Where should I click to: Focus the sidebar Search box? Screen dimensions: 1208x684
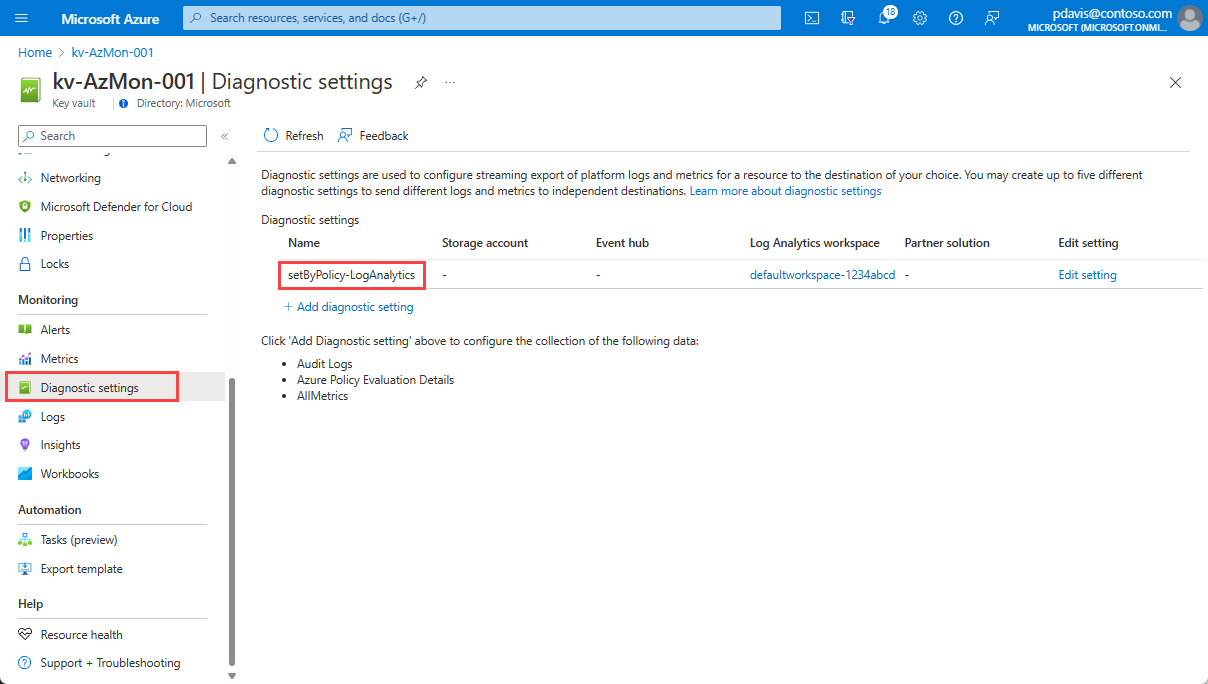point(113,136)
